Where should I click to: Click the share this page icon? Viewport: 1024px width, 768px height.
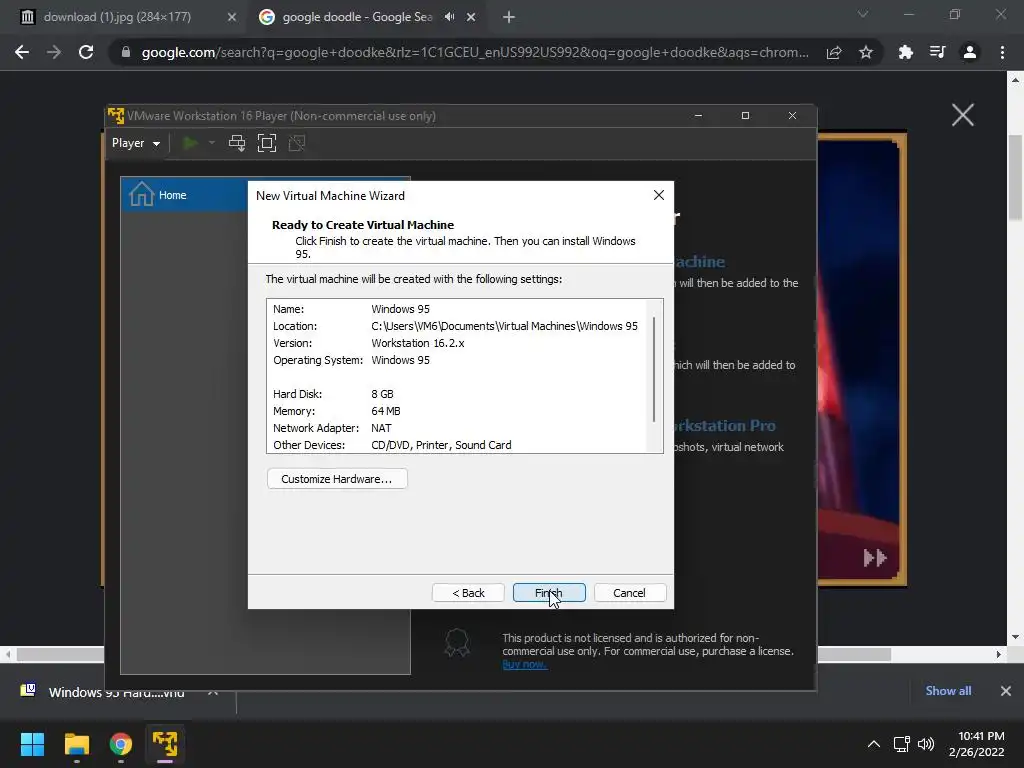834,52
